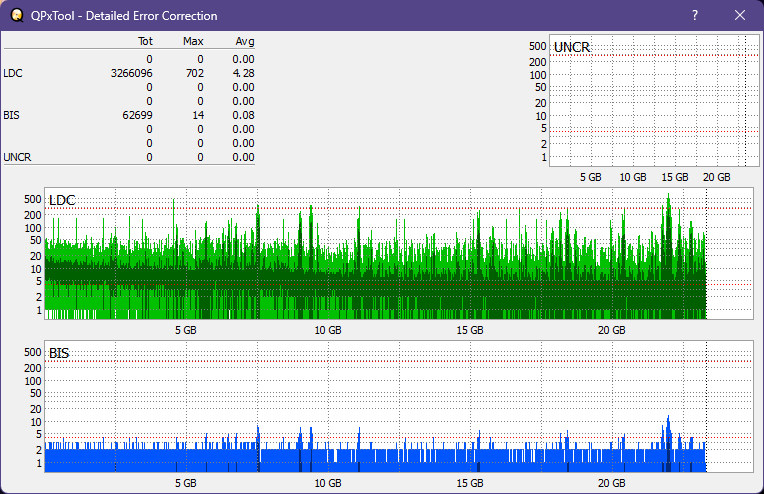Click the Max column header
The width and height of the screenshot is (764, 494).
coord(193,41)
